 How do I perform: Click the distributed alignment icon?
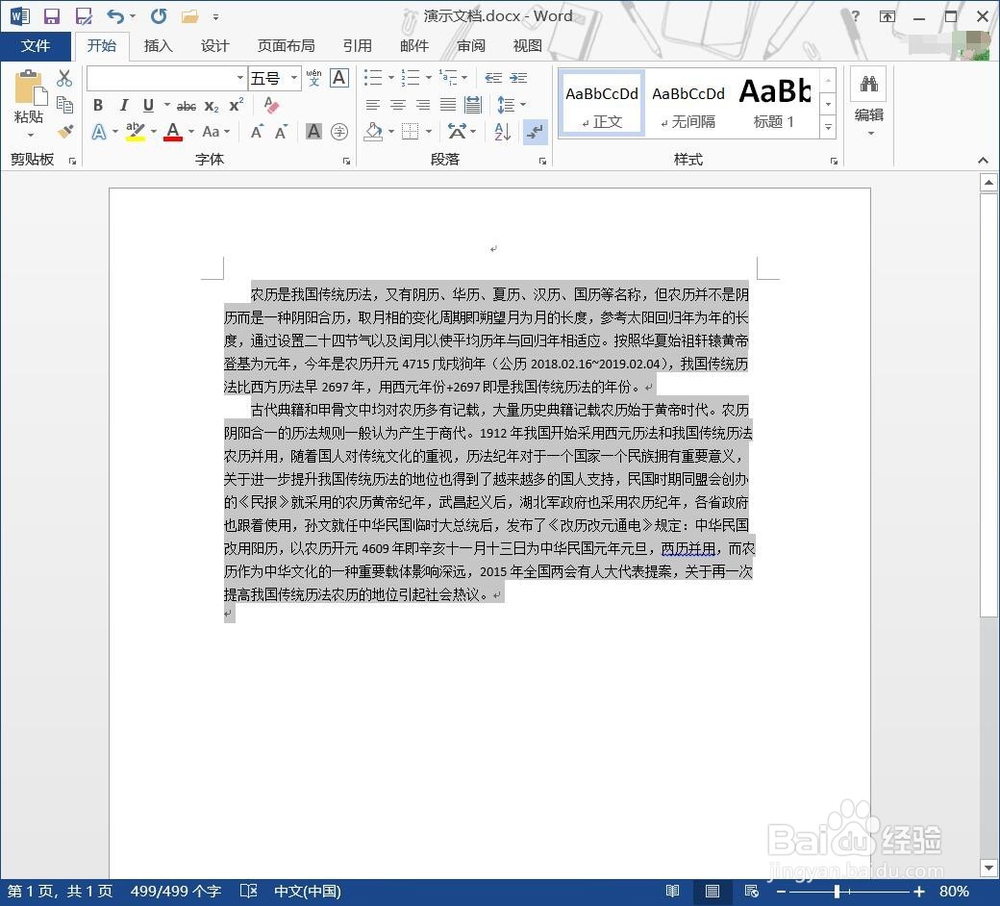point(473,105)
